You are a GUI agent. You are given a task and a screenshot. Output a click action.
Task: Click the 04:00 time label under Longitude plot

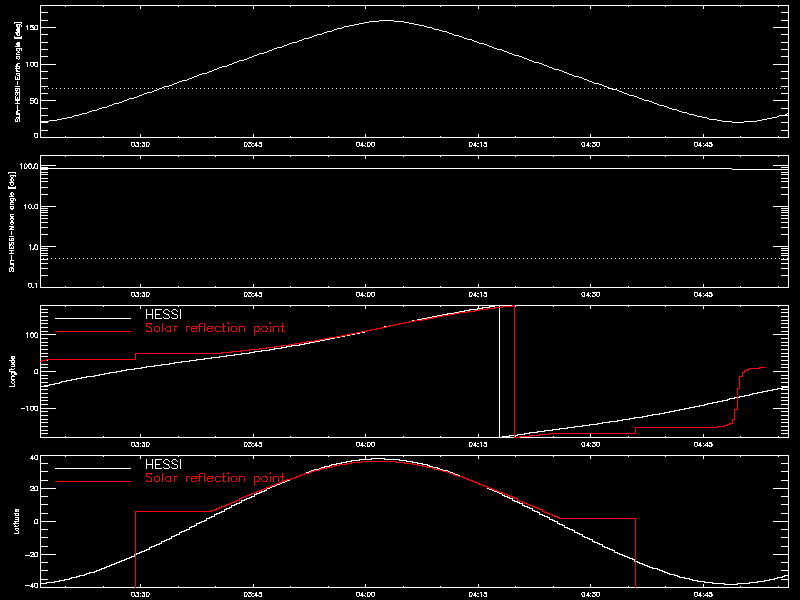tap(365, 445)
